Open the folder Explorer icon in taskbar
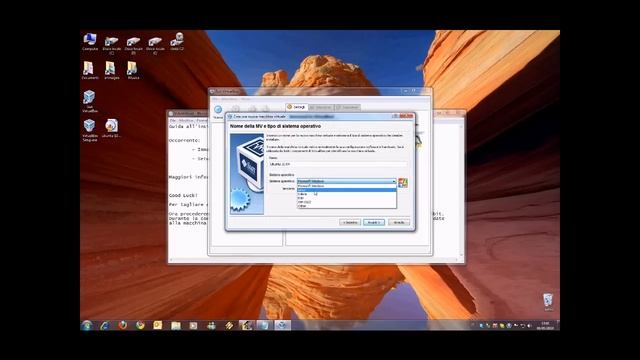 coord(176,325)
